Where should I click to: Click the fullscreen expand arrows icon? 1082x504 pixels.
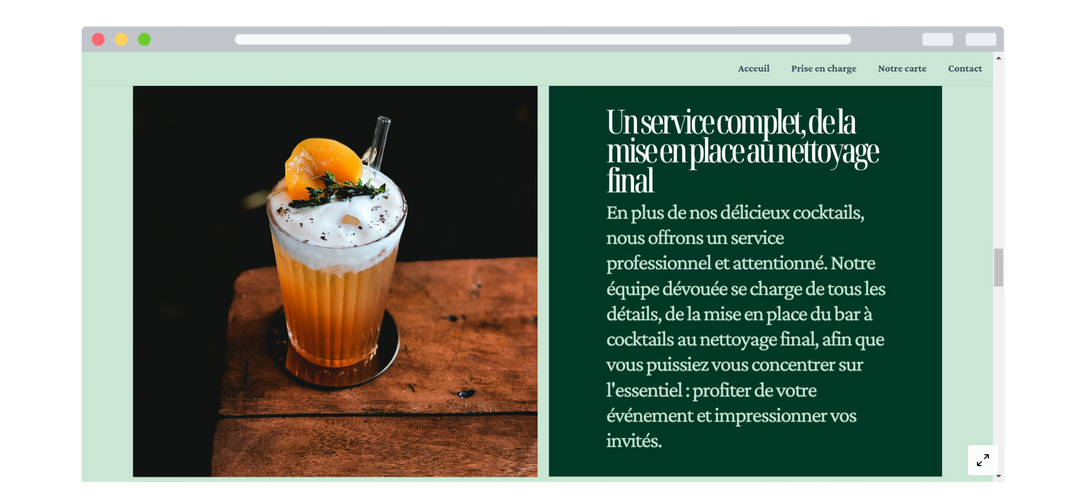coord(982,460)
